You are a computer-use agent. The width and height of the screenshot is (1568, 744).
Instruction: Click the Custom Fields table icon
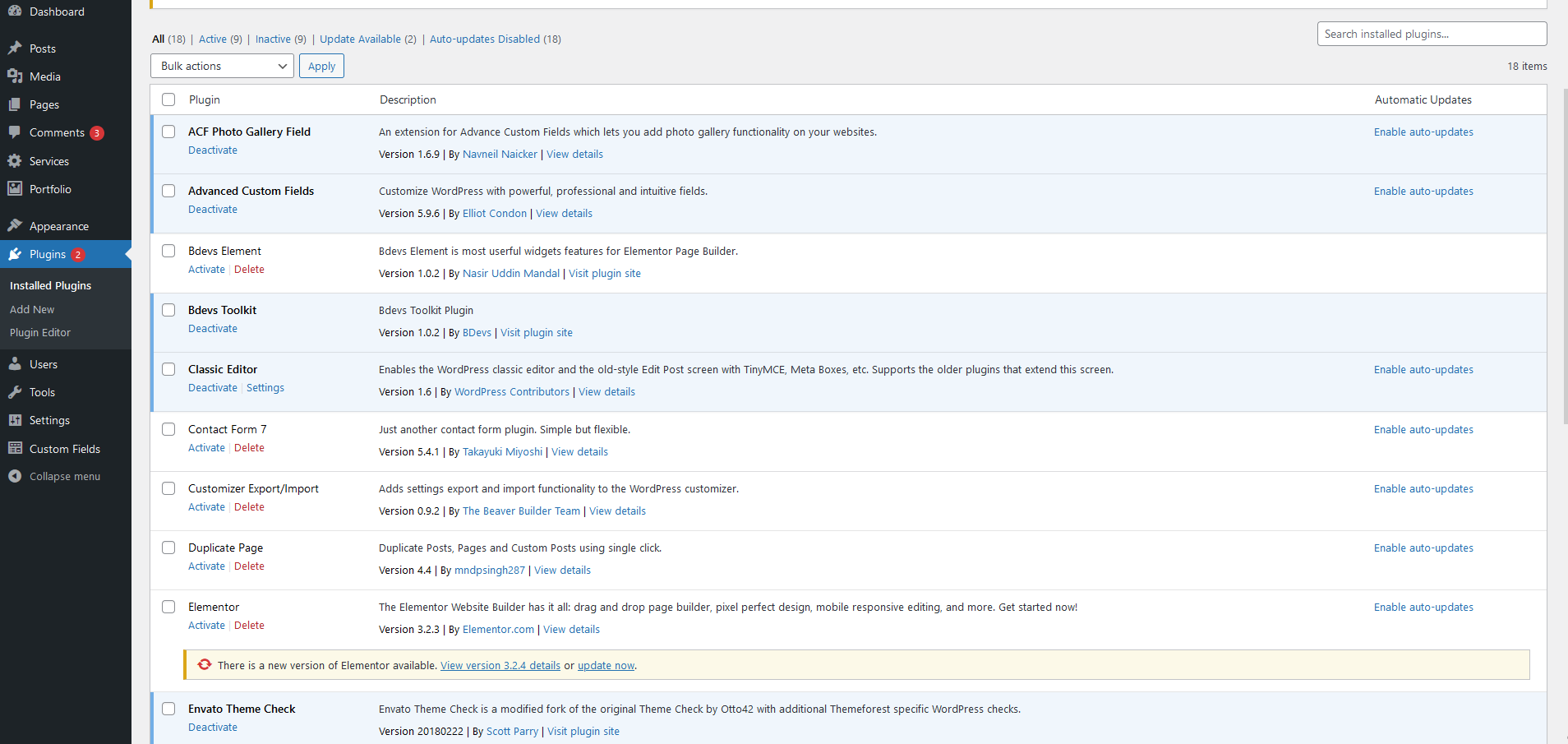point(15,449)
